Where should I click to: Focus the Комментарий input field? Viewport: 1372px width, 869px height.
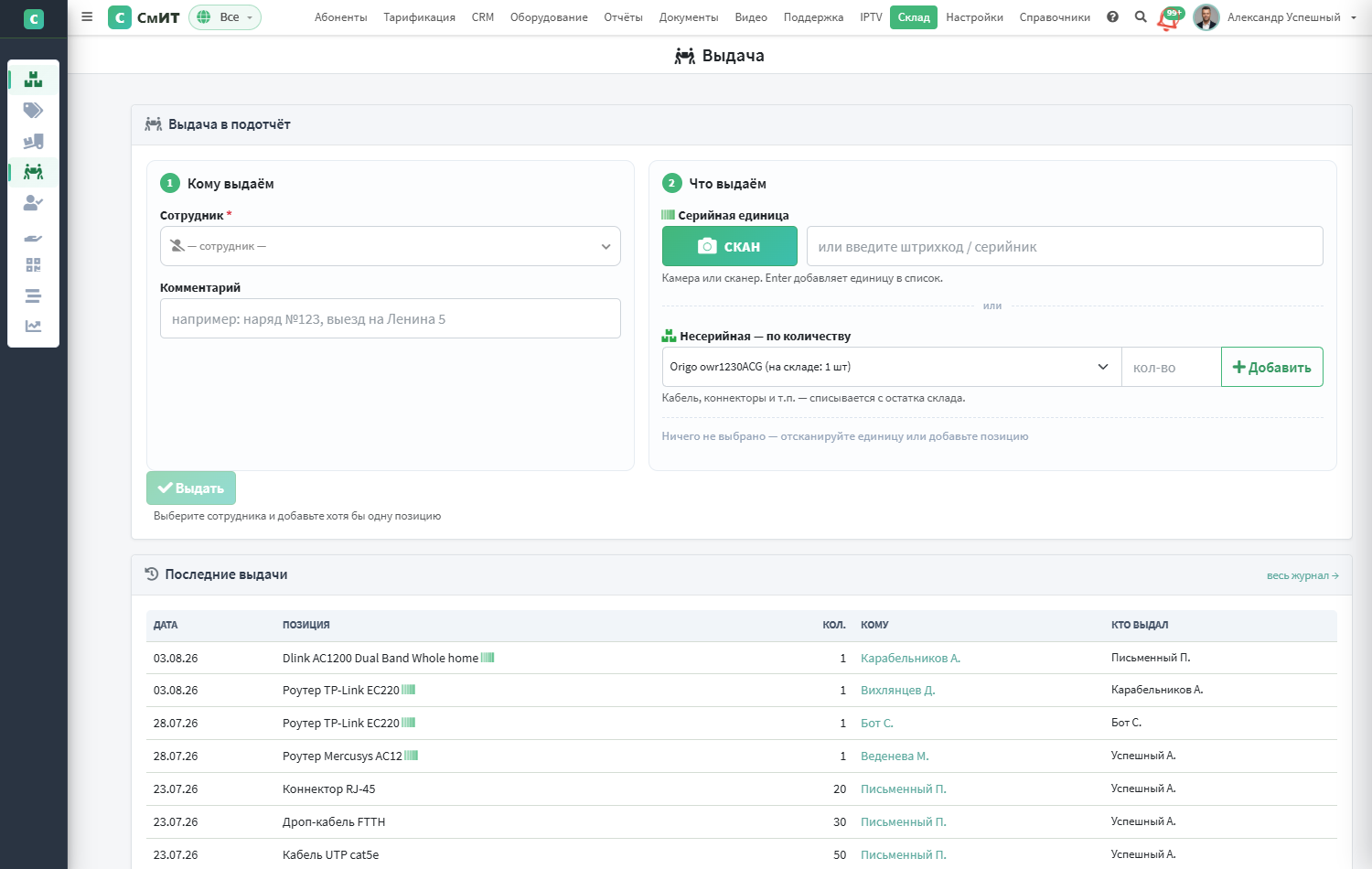[391, 318]
